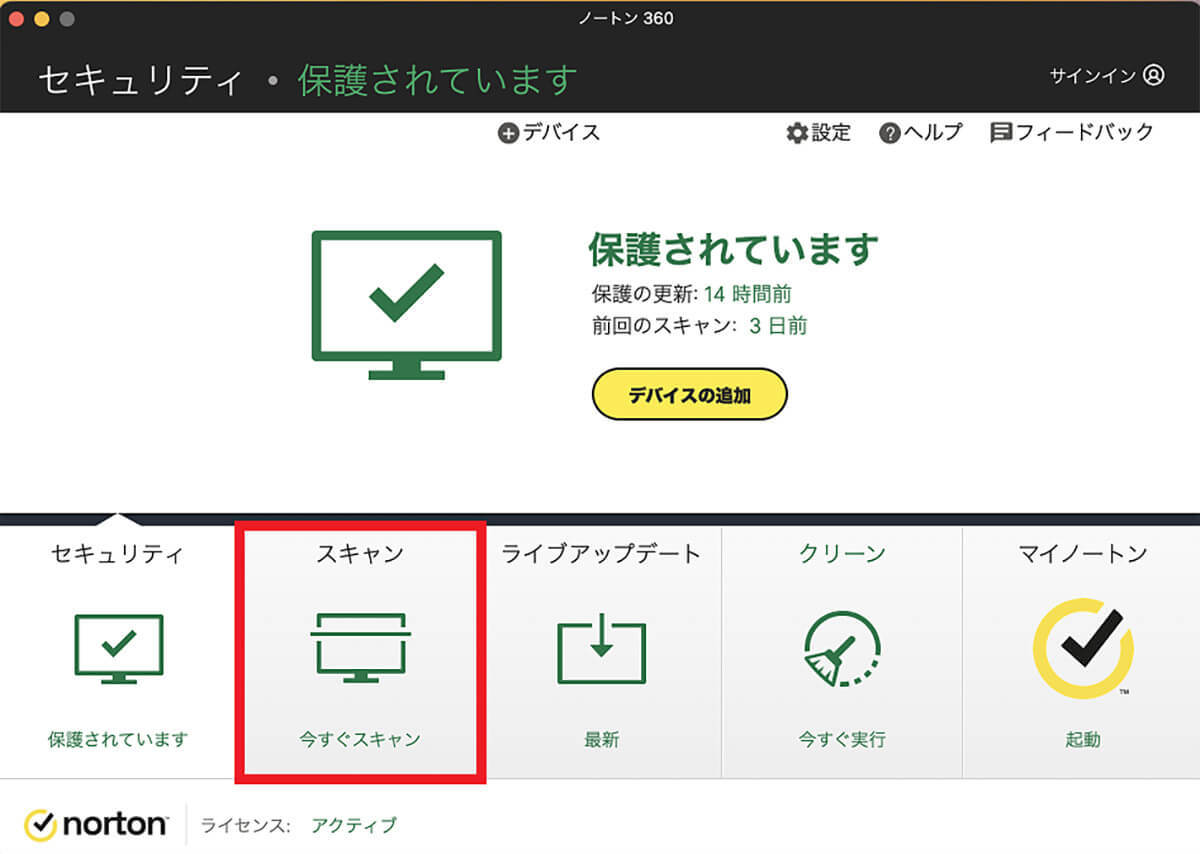Click the large protected monitor icon
Image resolution: width=1200 pixels, height=854 pixels.
point(406,305)
